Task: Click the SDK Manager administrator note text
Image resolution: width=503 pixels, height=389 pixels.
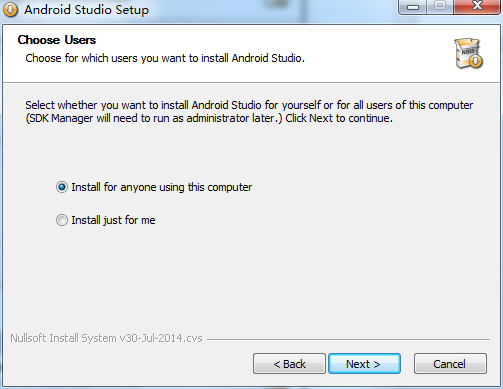Action: pyautogui.click(x=209, y=118)
